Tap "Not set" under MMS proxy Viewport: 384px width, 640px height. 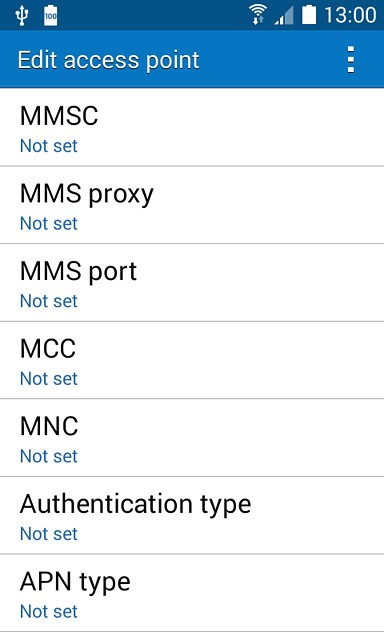point(49,224)
